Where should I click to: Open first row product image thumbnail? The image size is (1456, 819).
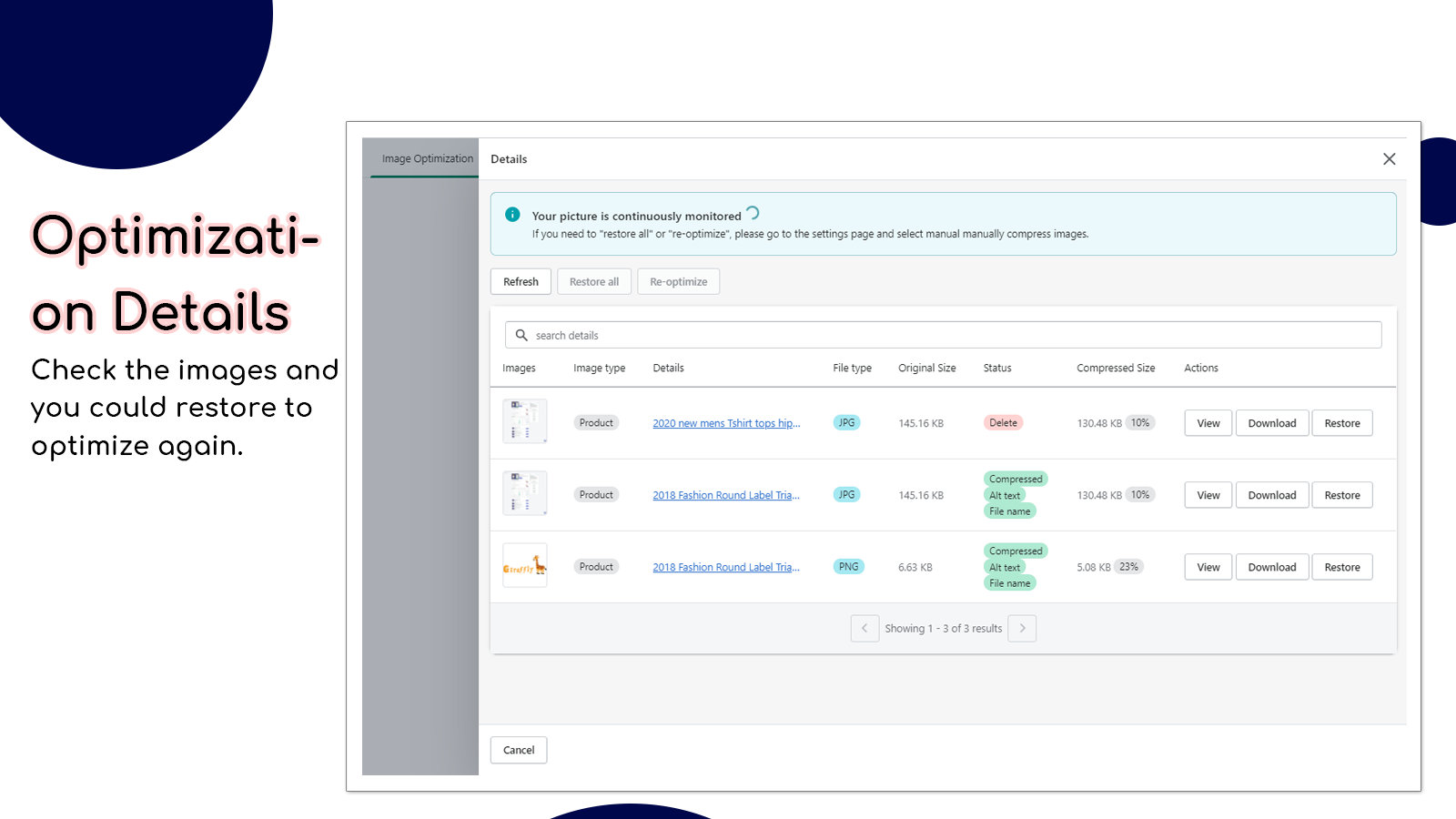[x=525, y=421]
